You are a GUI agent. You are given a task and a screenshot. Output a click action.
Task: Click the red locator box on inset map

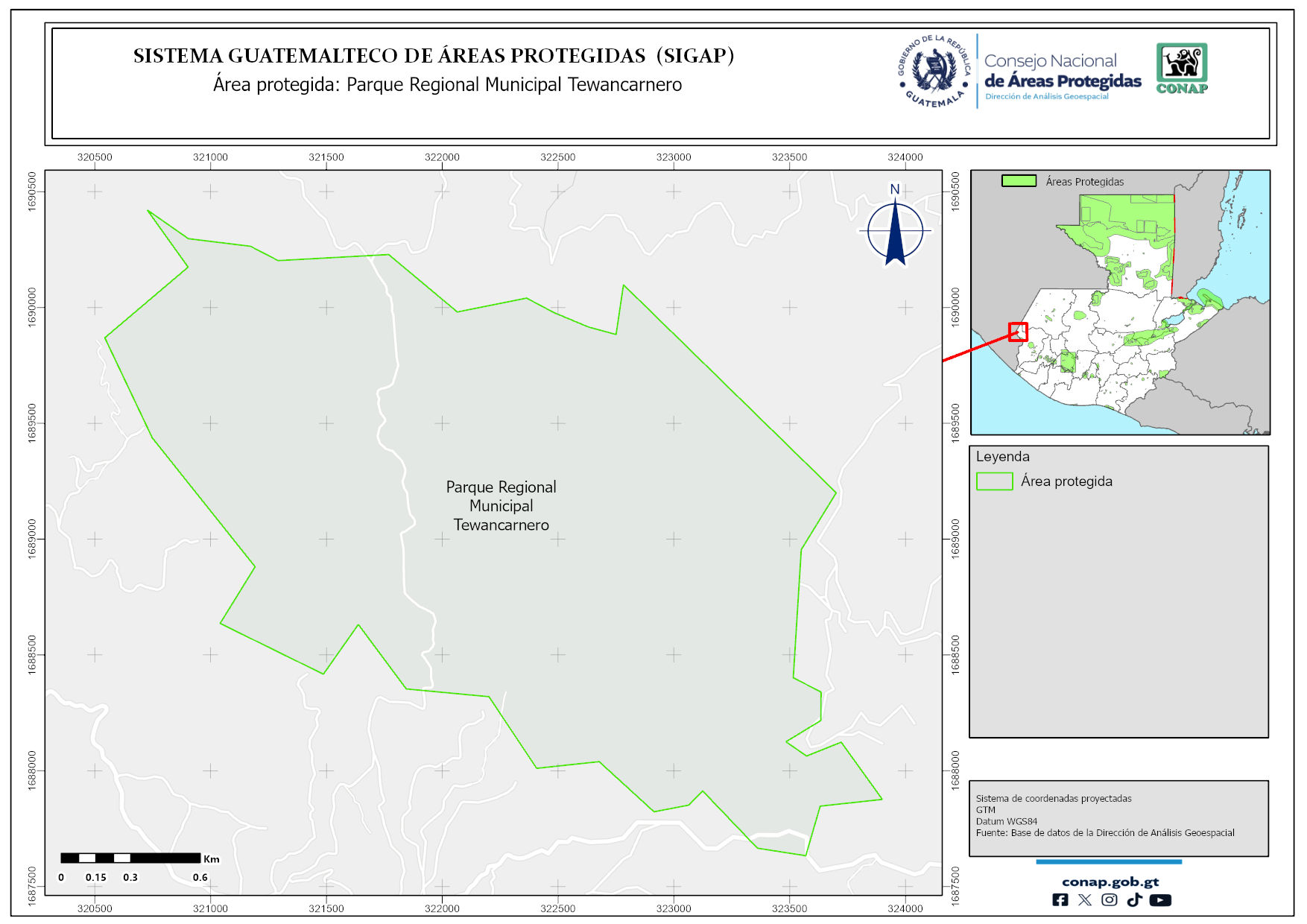point(1018,332)
